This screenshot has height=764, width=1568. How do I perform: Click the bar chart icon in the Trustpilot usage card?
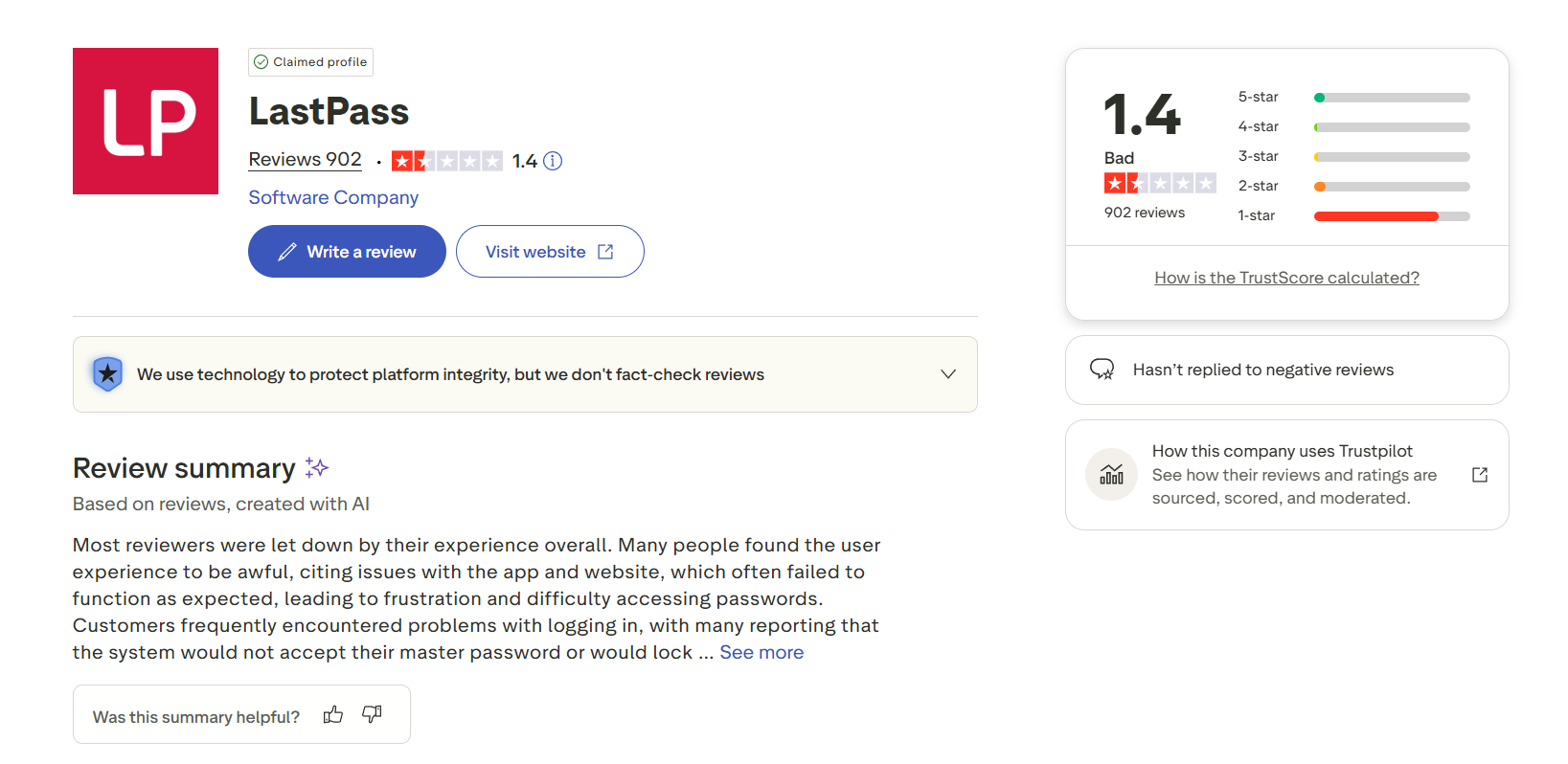point(1111,474)
